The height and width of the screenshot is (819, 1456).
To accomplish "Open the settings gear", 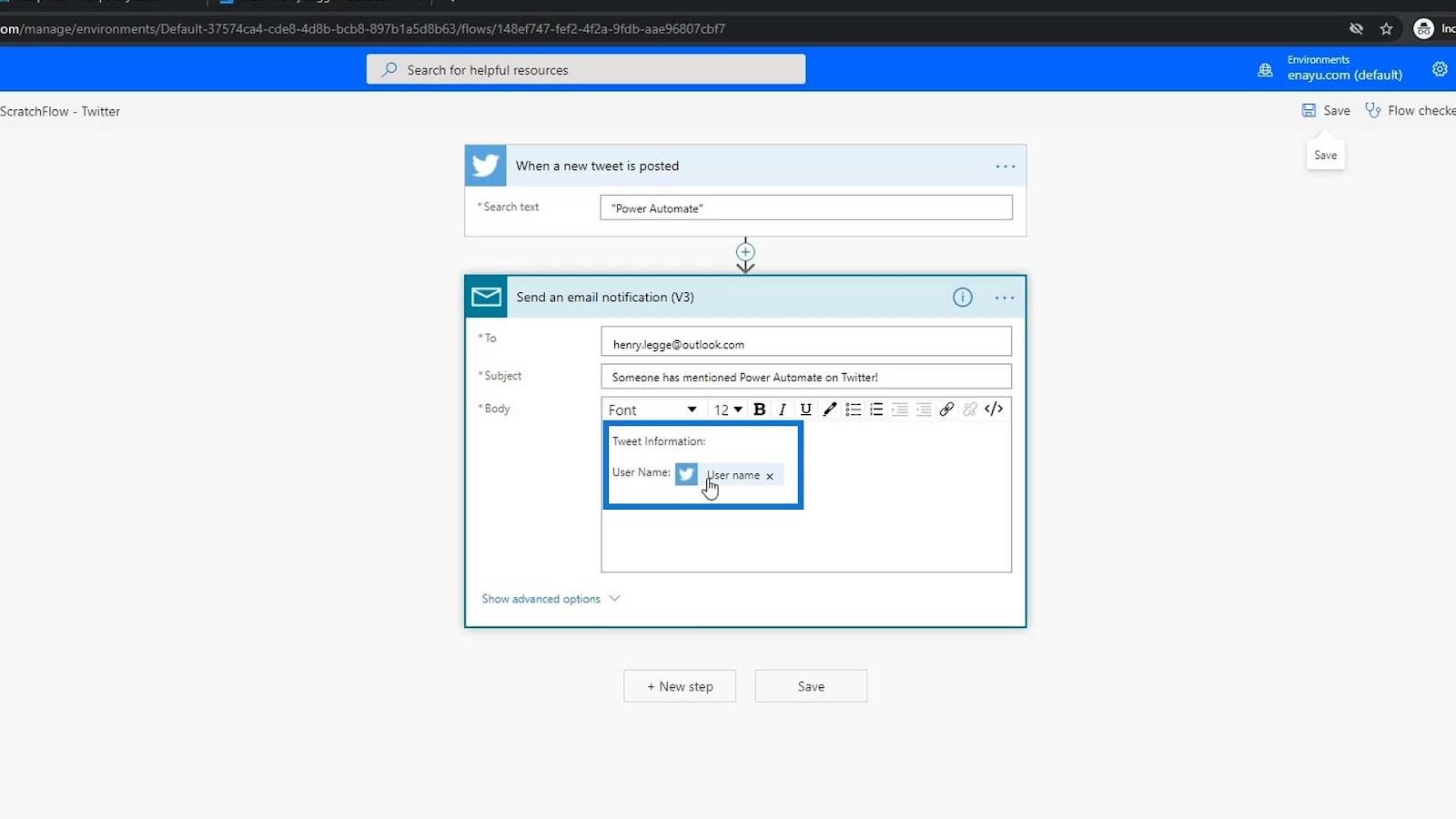I will click(1440, 69).
